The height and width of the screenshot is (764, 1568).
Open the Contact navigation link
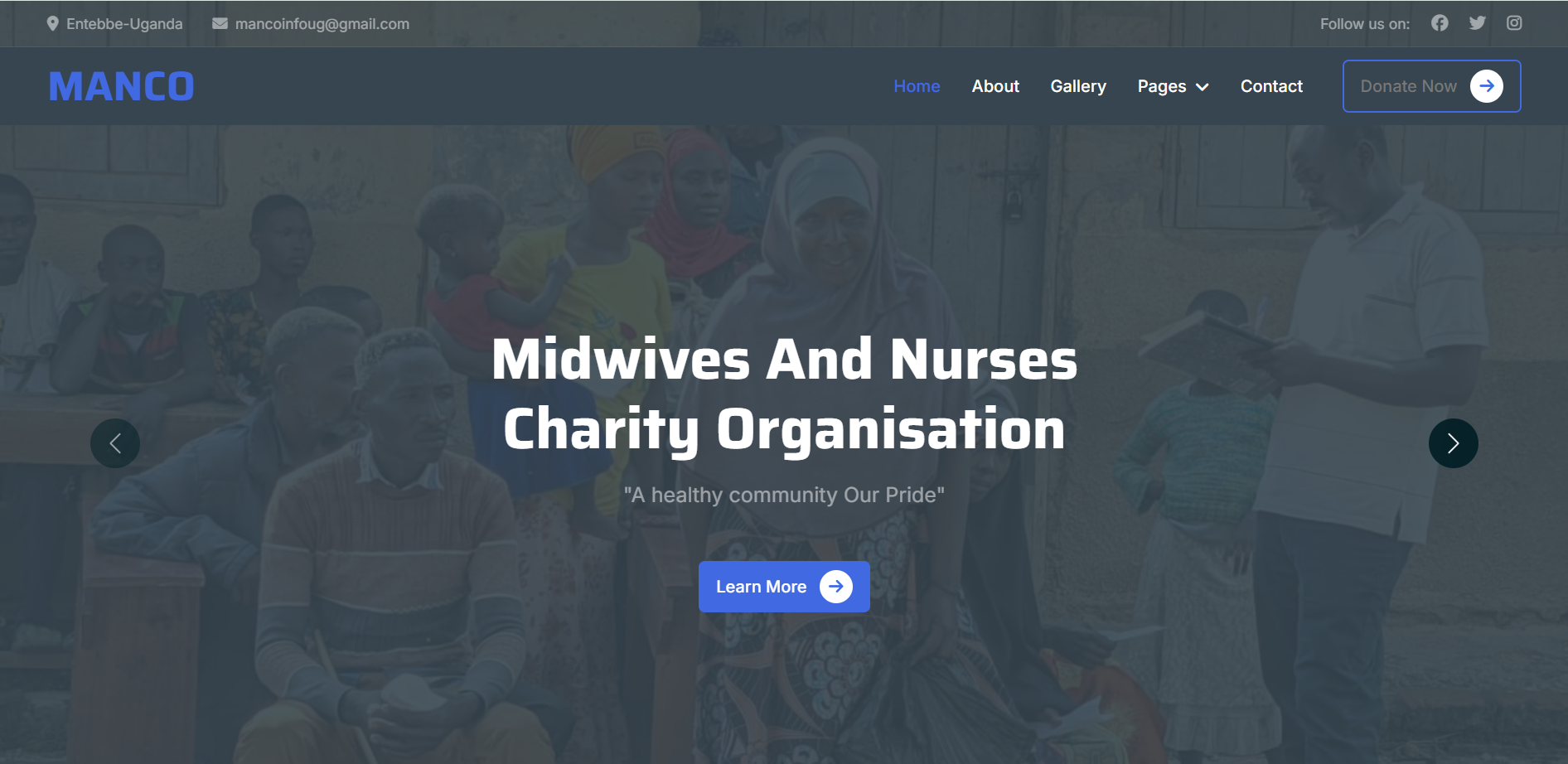tap(1271, 86)
